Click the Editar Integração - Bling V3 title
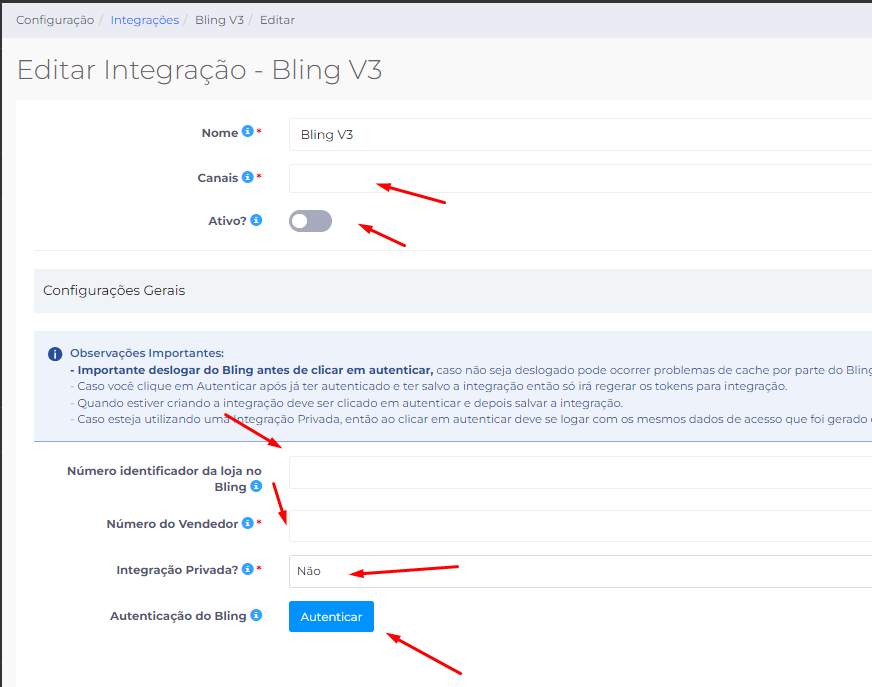 pyautogui.click(x=200, y=71)
